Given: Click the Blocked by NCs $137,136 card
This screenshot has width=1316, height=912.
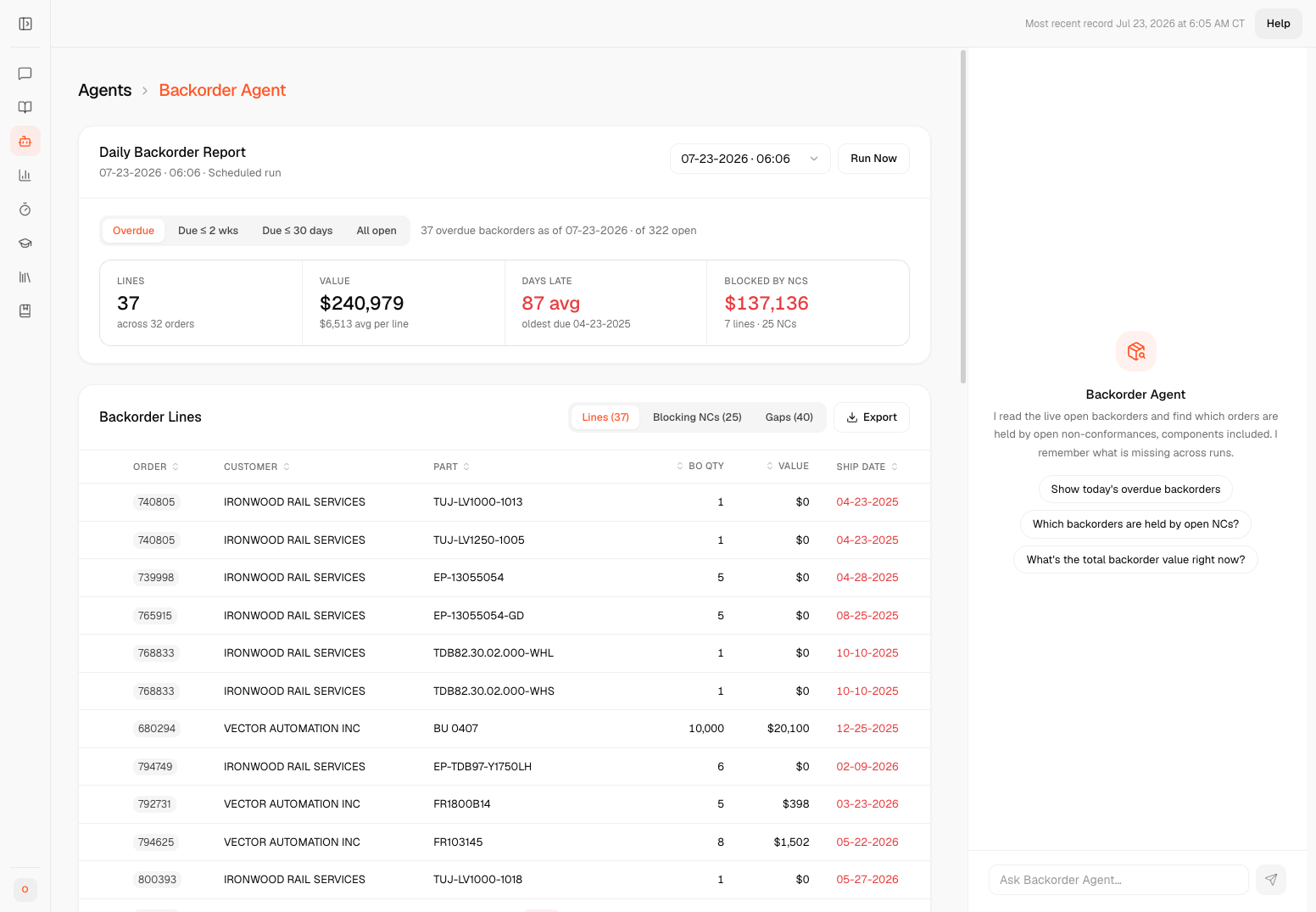Looking at the screenshot, I should (808, 303).
